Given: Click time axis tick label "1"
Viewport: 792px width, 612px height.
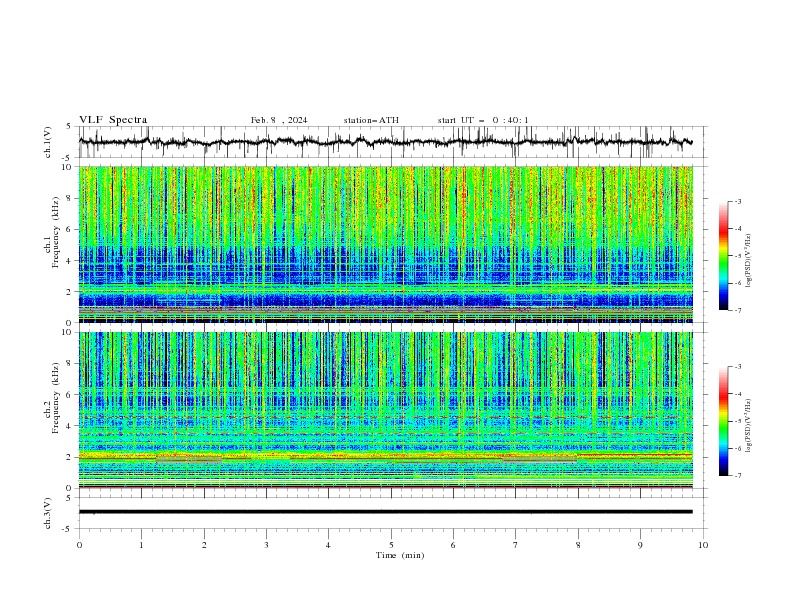Looking at the screenshot, I should tap(141, 545).
